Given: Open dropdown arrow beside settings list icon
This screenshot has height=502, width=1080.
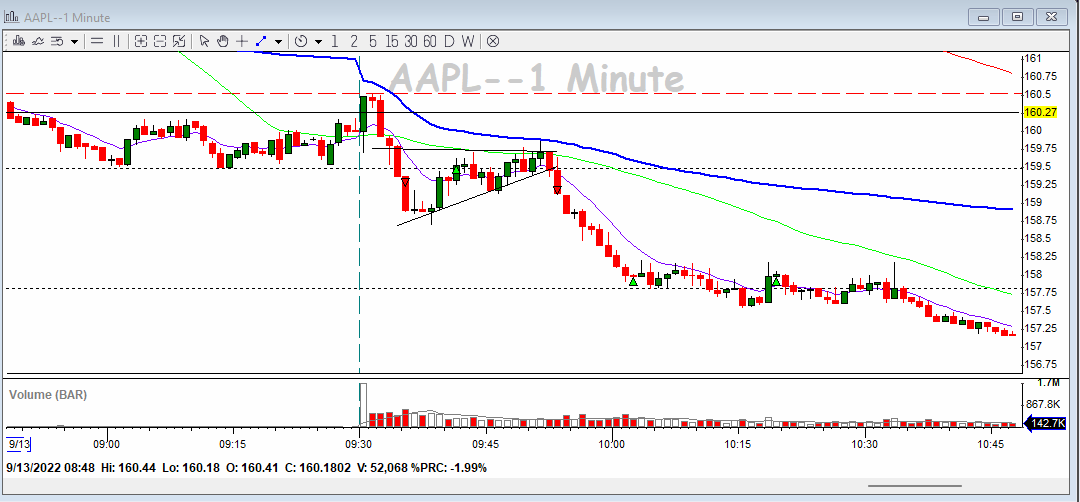Looking at the screenshot, I should [74, 41].
